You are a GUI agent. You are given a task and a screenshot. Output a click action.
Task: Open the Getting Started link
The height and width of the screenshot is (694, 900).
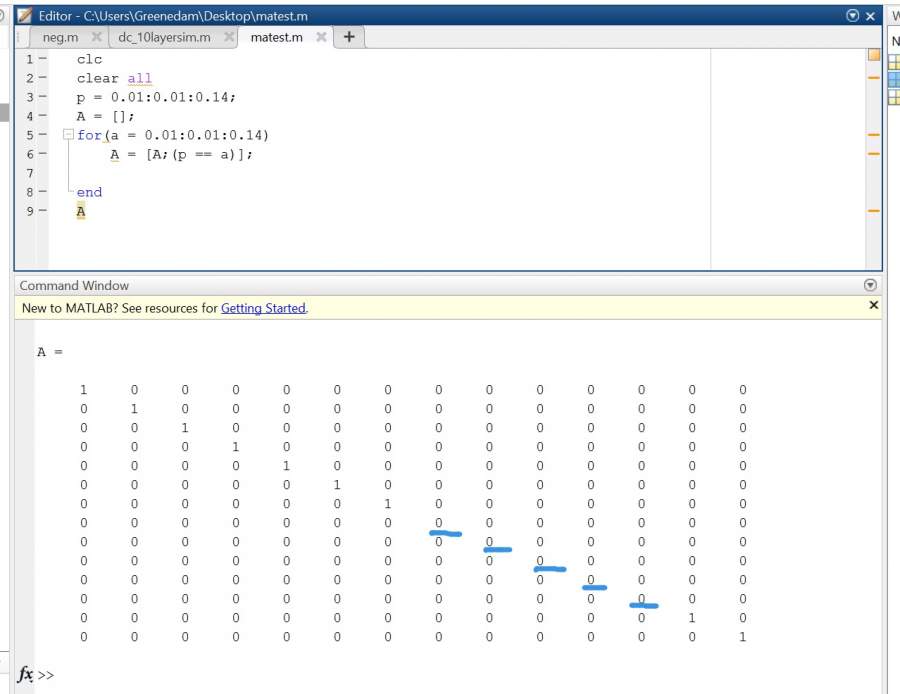[x=263, y=308]
